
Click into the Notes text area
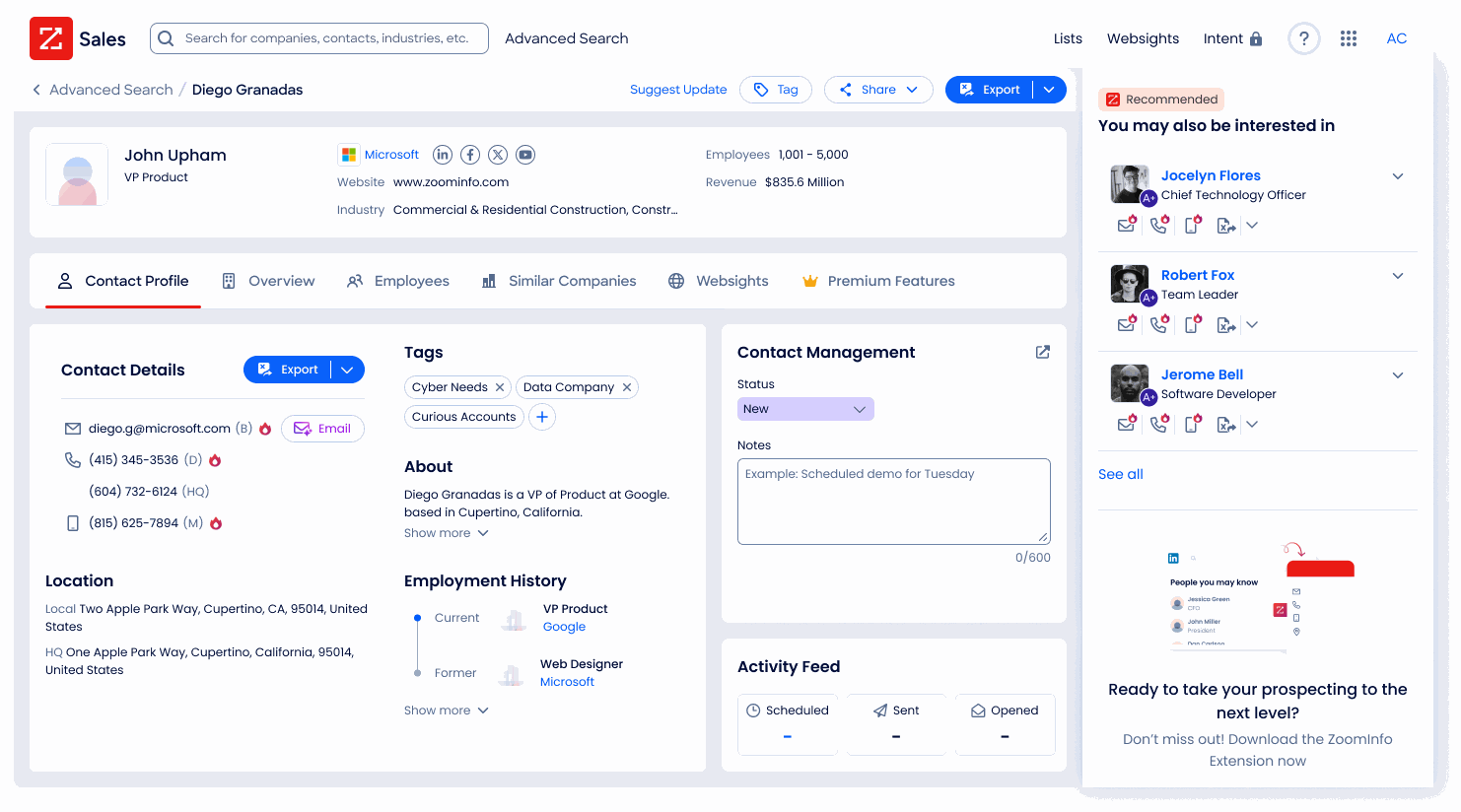pos(894,502)
